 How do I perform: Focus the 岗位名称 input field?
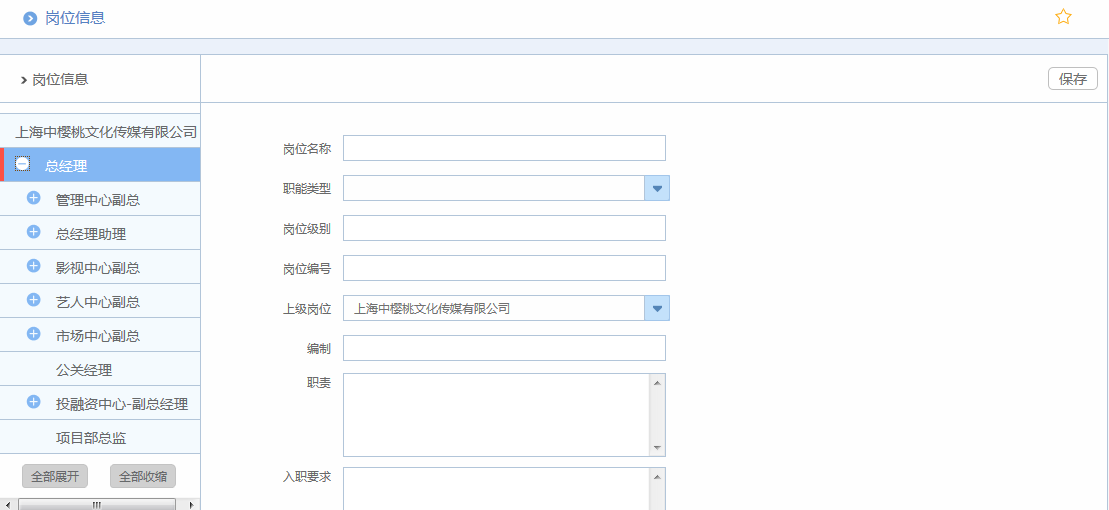coord(504,148)
